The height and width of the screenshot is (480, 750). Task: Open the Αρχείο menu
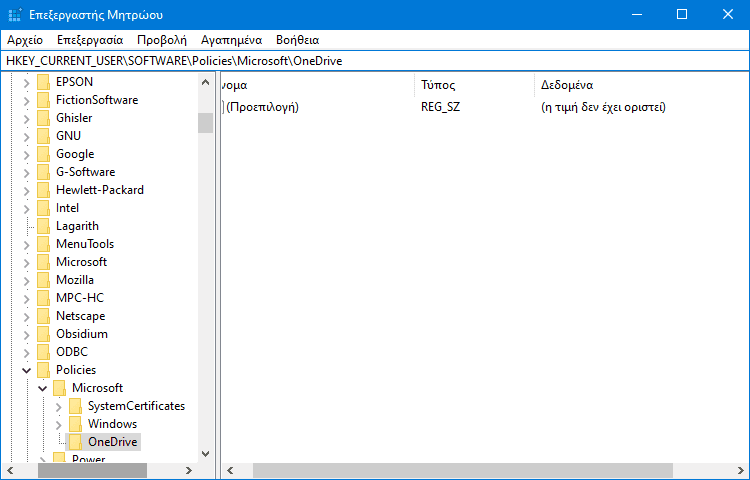coord(25,40)
